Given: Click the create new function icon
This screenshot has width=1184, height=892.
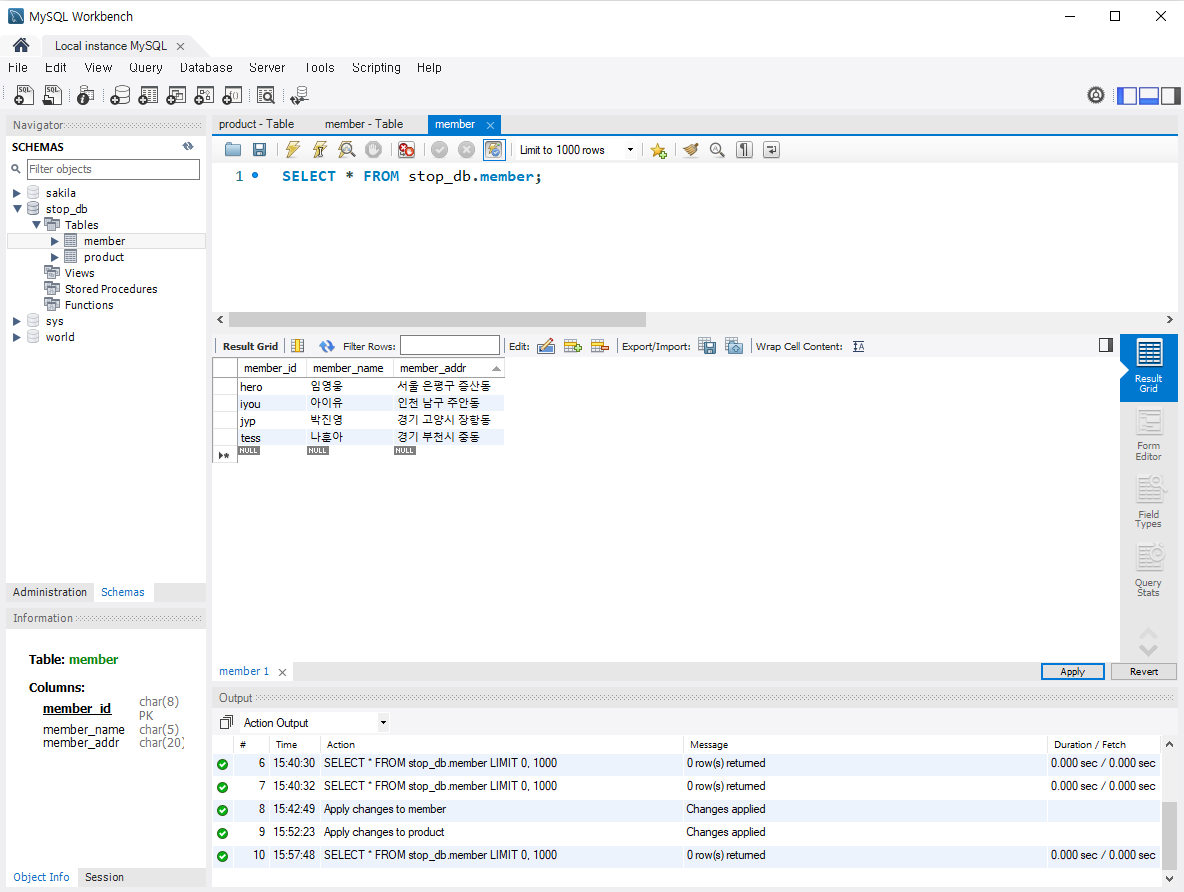Looking at the screenshot, I should coord(232,95).
